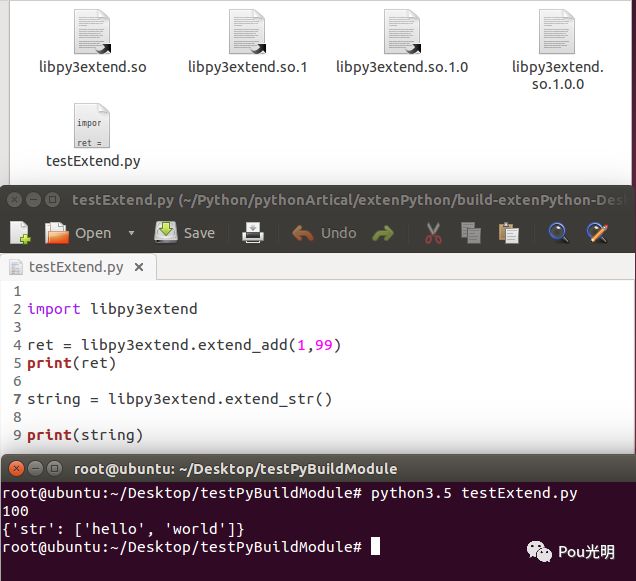Click the 'print(string)' code line
This screenshot has width=636, height=581.
click(x=85, y=435)
